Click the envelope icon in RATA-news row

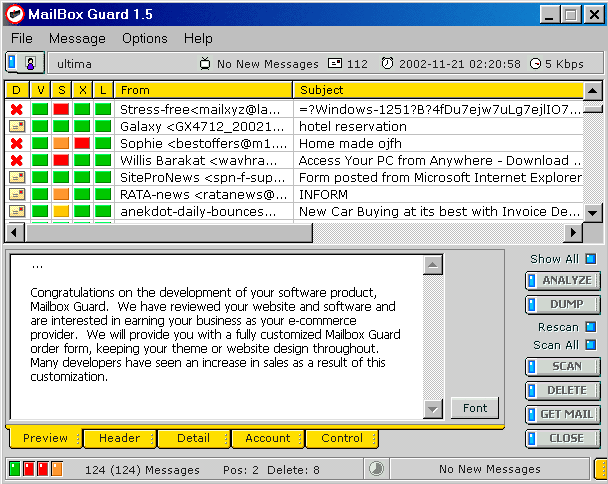tap(17, 194)
